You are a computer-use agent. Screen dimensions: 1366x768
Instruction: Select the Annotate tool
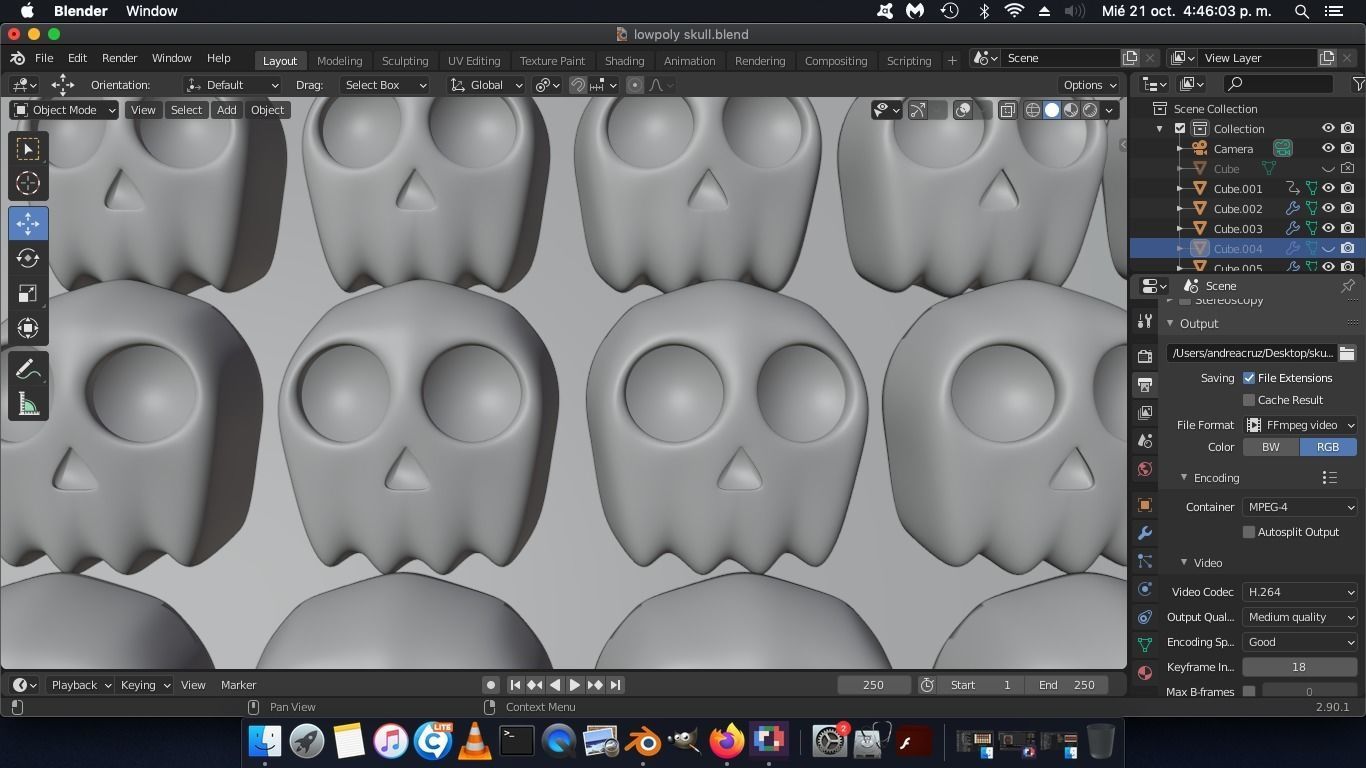point(28,369)
